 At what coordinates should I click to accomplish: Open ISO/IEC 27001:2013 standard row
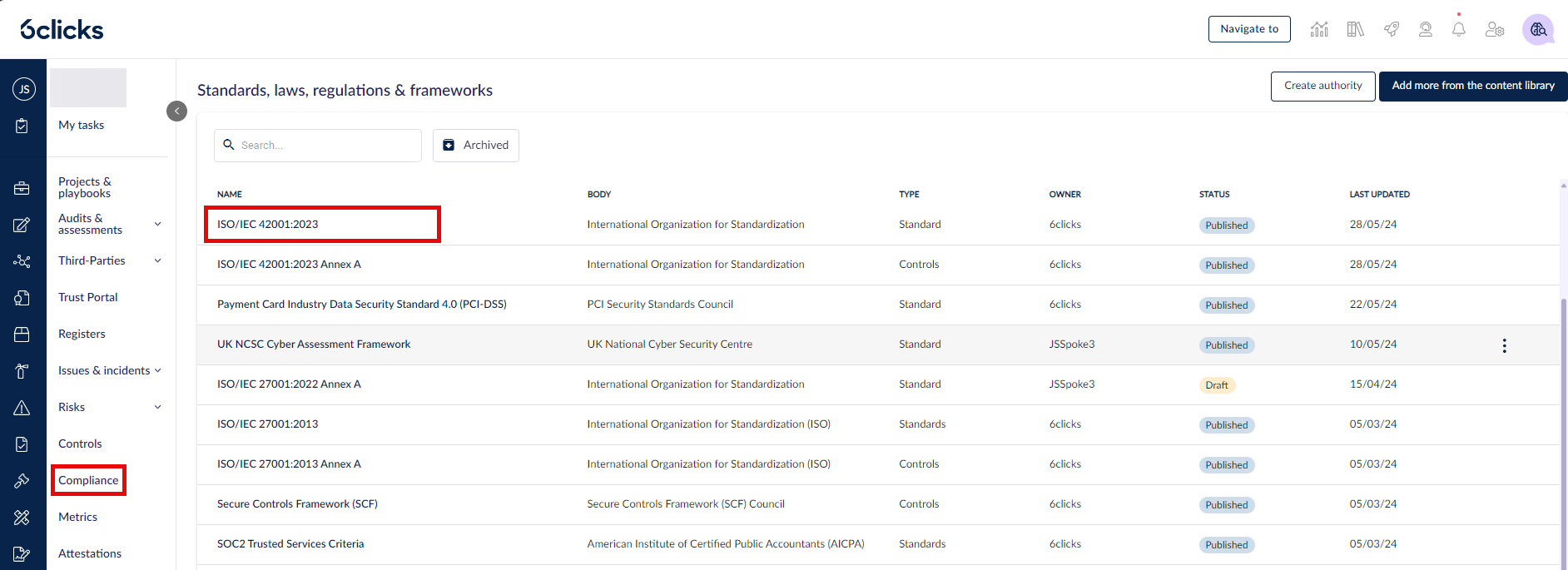(268, 424)
